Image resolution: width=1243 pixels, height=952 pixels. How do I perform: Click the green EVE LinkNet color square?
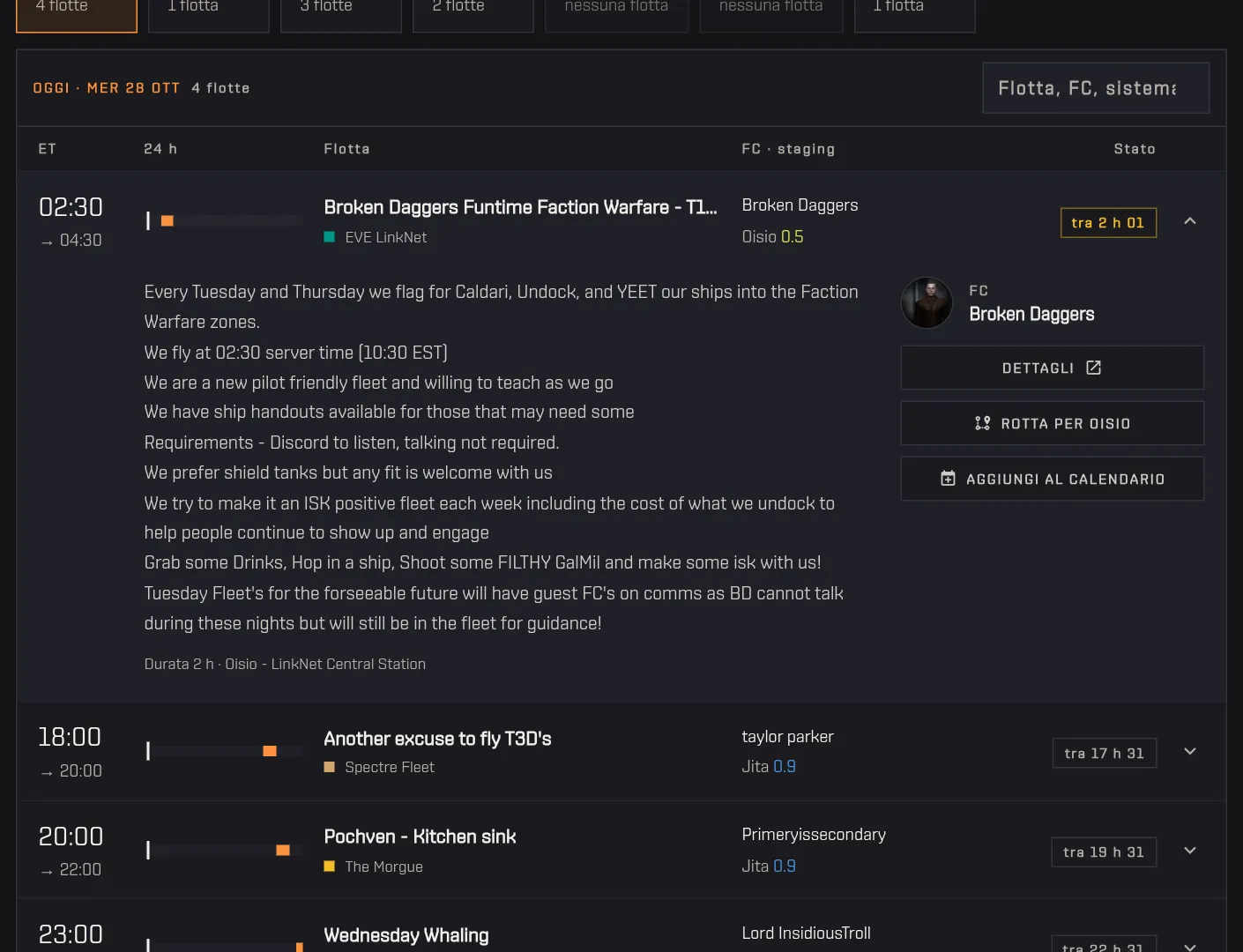[329, 237]
